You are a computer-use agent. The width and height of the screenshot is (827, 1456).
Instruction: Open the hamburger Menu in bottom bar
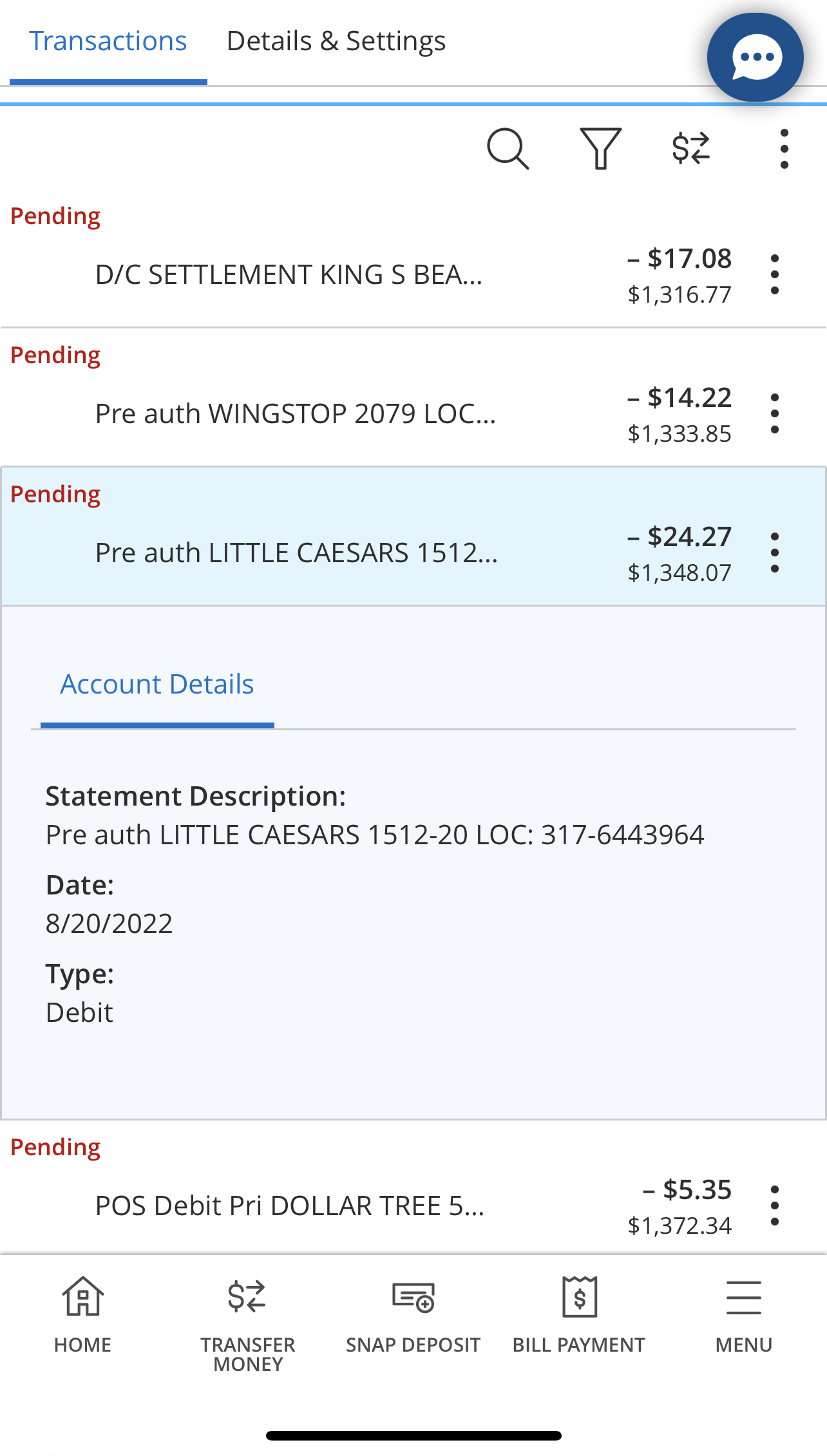coord(743,1315)
